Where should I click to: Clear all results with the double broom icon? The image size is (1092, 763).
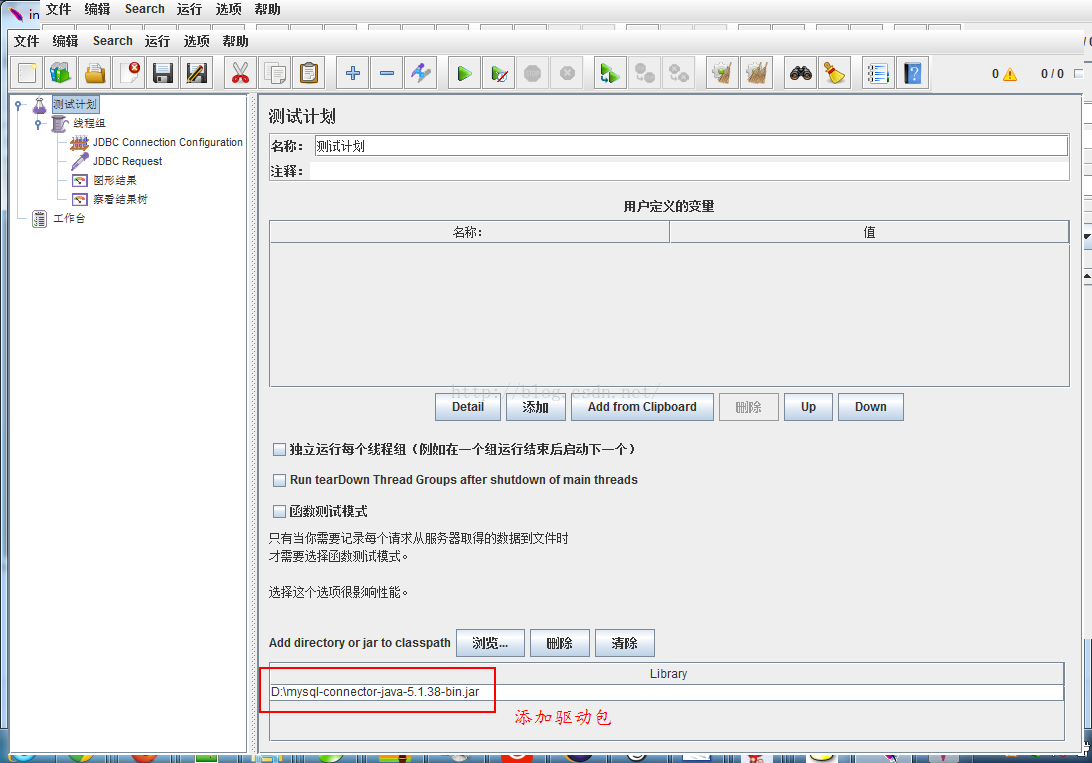757,72
